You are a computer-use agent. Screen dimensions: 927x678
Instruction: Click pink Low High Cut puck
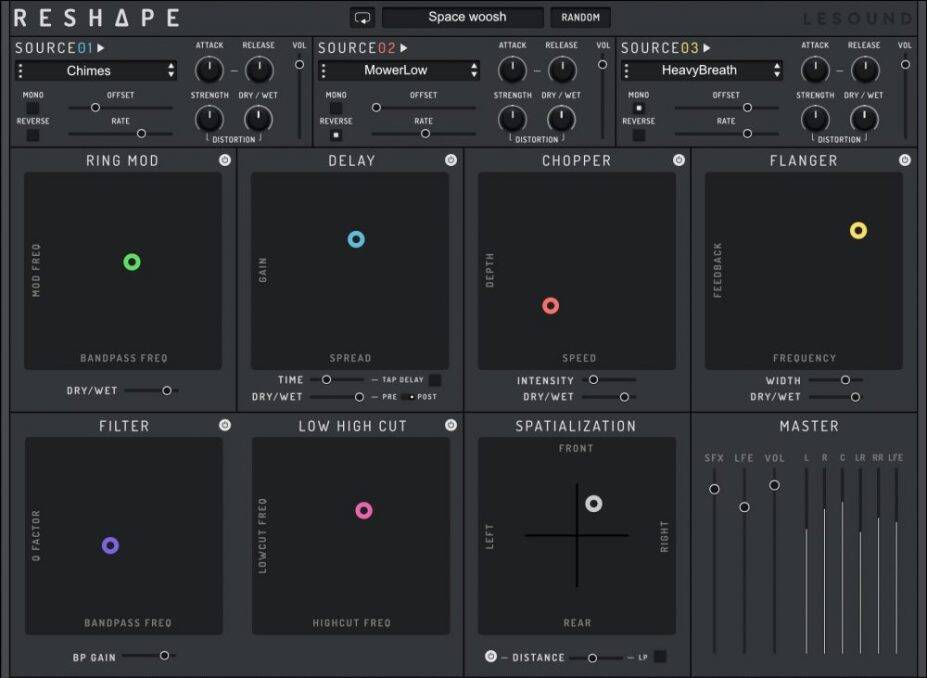pos(364,510)
